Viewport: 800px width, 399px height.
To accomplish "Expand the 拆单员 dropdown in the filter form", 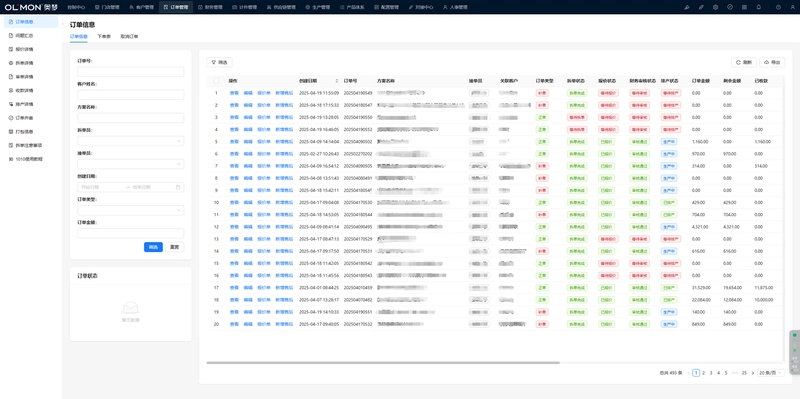I will (x=131, y=141).
